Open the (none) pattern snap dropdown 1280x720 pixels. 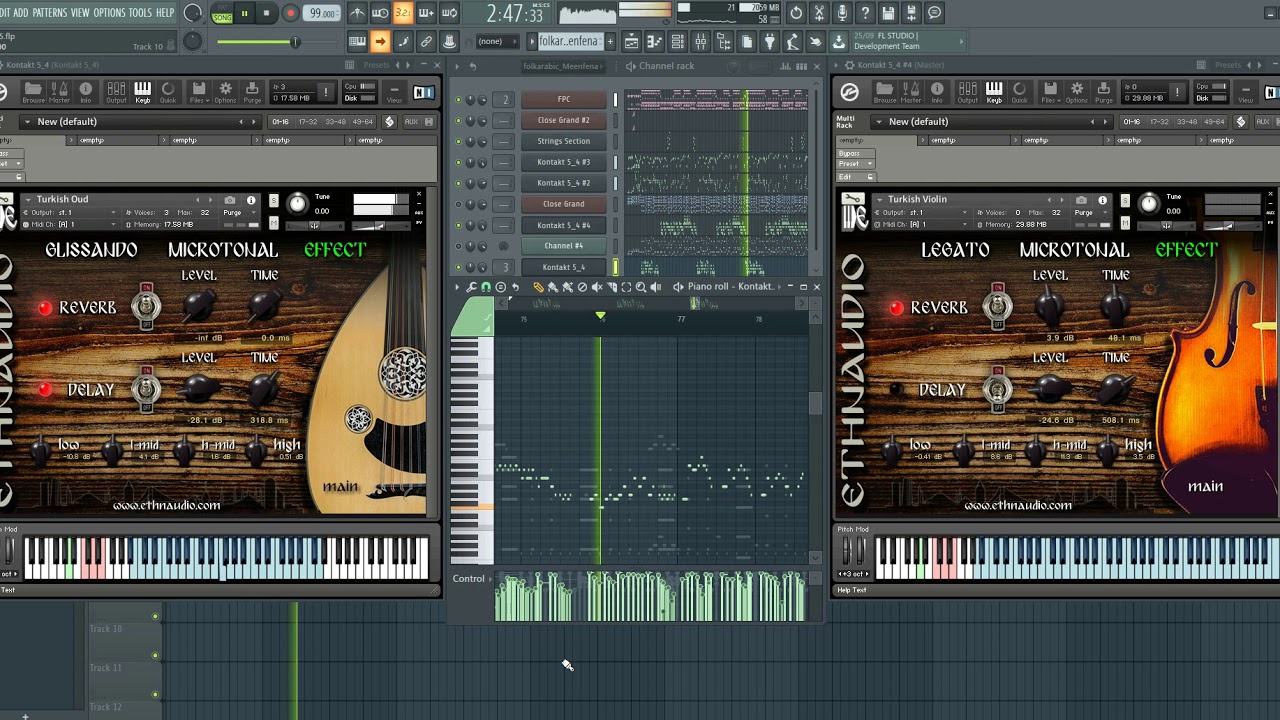(496, 42)
